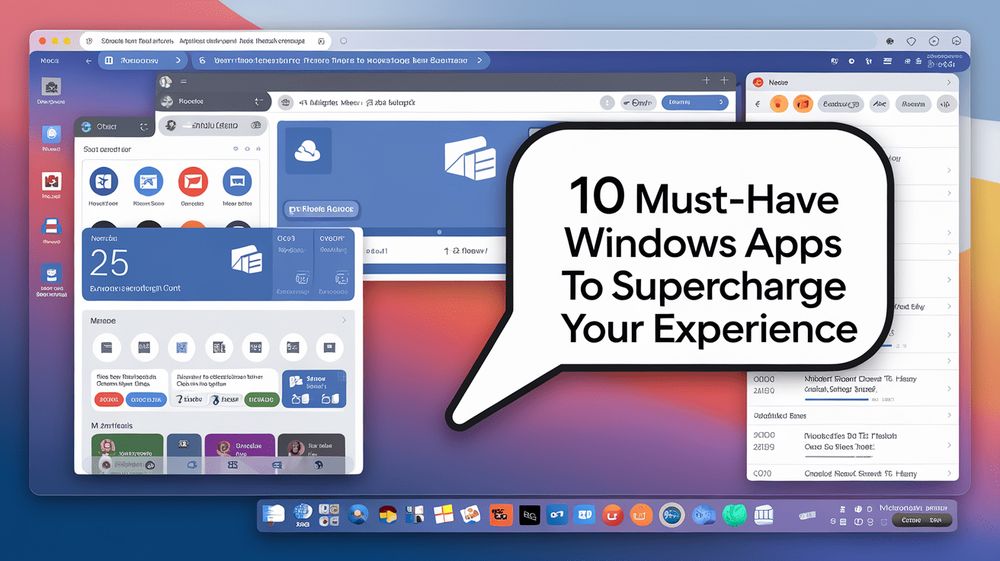Click the leftmost label on the browser's blue toolbar
1000x561 pixels.
point(50,61)
